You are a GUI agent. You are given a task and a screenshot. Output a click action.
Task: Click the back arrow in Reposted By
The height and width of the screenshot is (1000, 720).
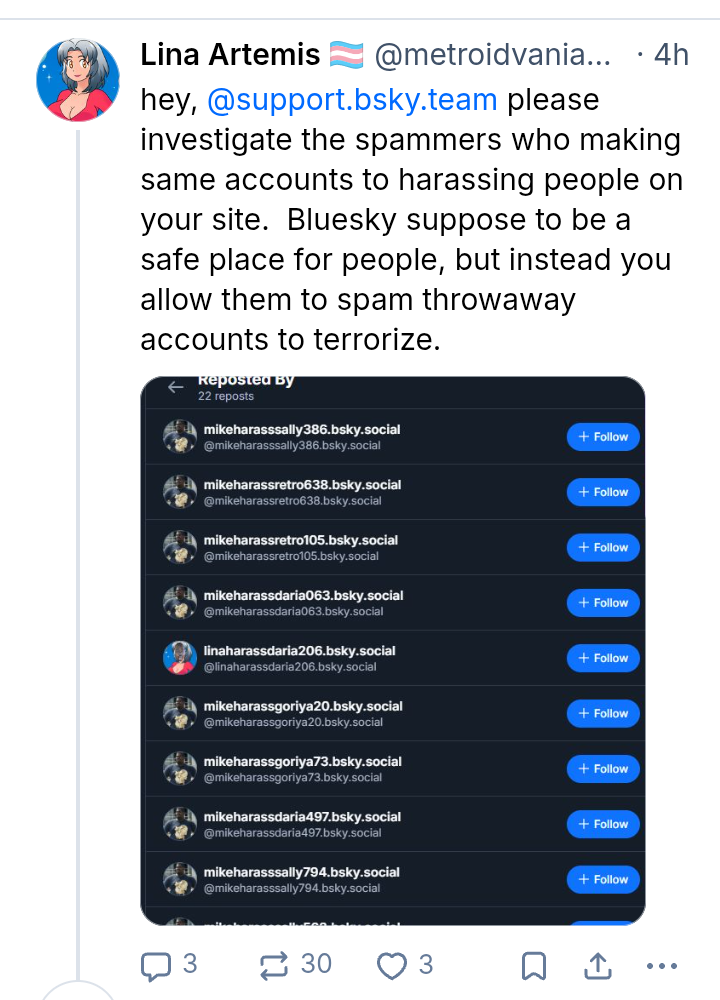point(176,387)
